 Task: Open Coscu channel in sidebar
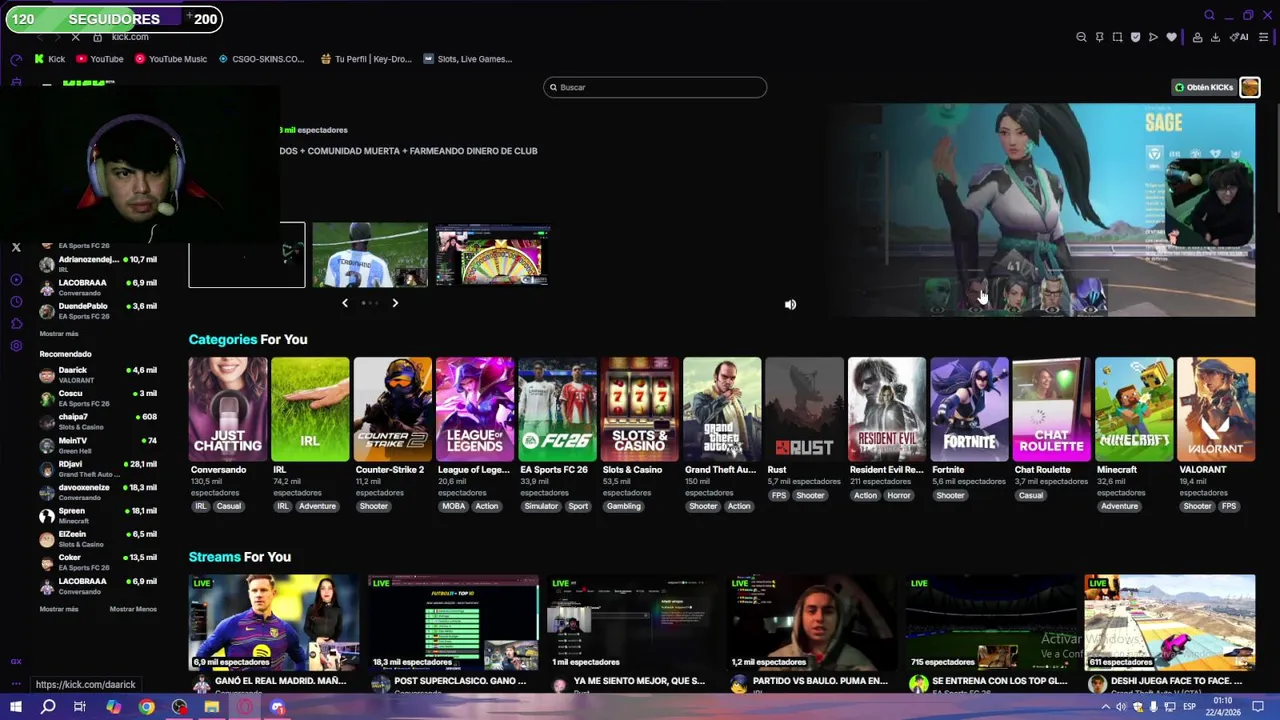pyautogui.click(x=98, y=398)
